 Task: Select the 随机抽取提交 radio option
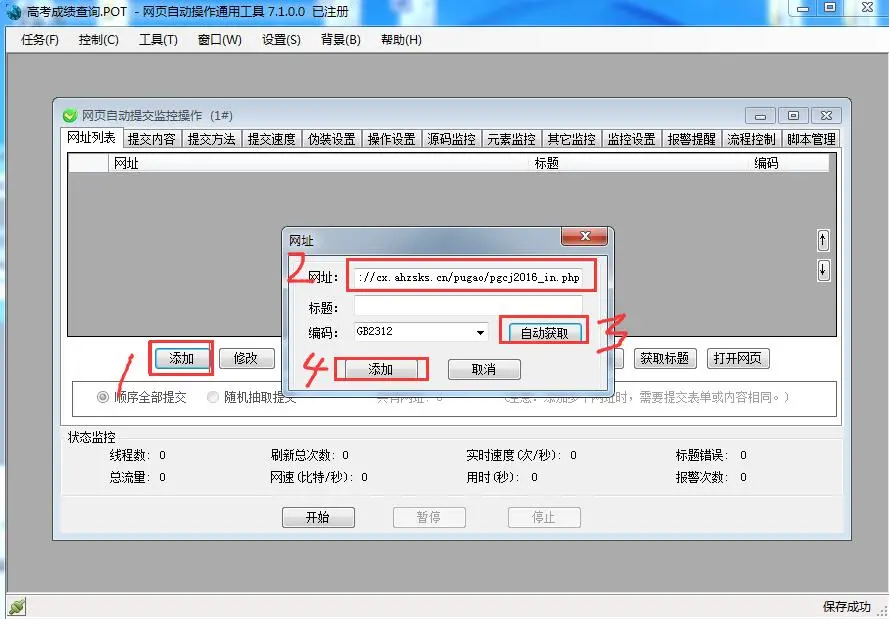(213, 397)
